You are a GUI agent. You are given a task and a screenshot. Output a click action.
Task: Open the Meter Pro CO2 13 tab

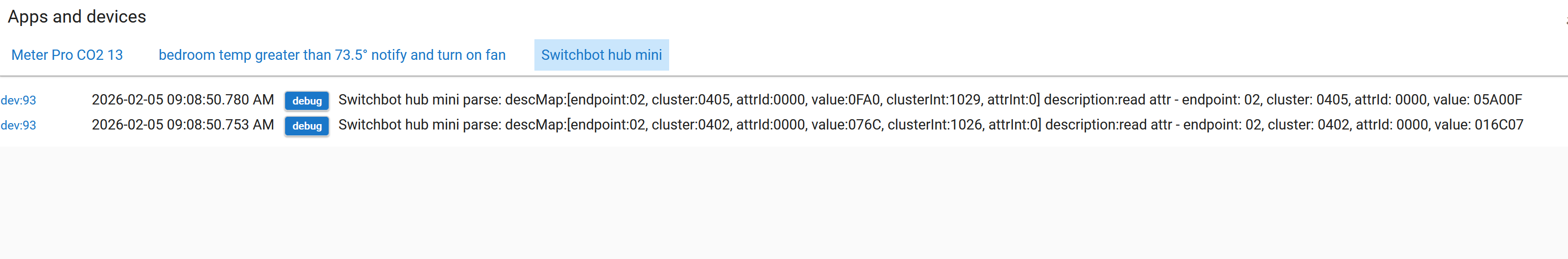click(x=67, y=55)
